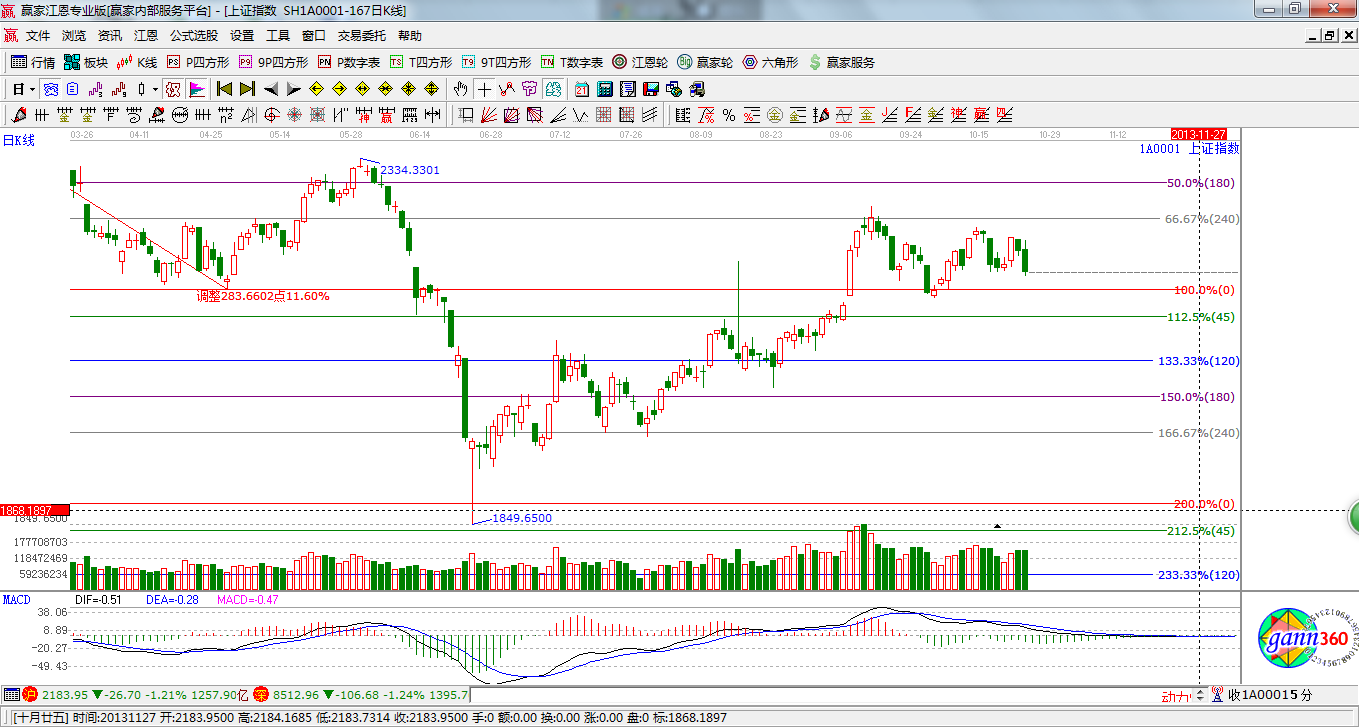Jump to first bar with skip-start arrow
Image resolution: width=1359 pixels, height=727 pixels.
coord(224,89)
